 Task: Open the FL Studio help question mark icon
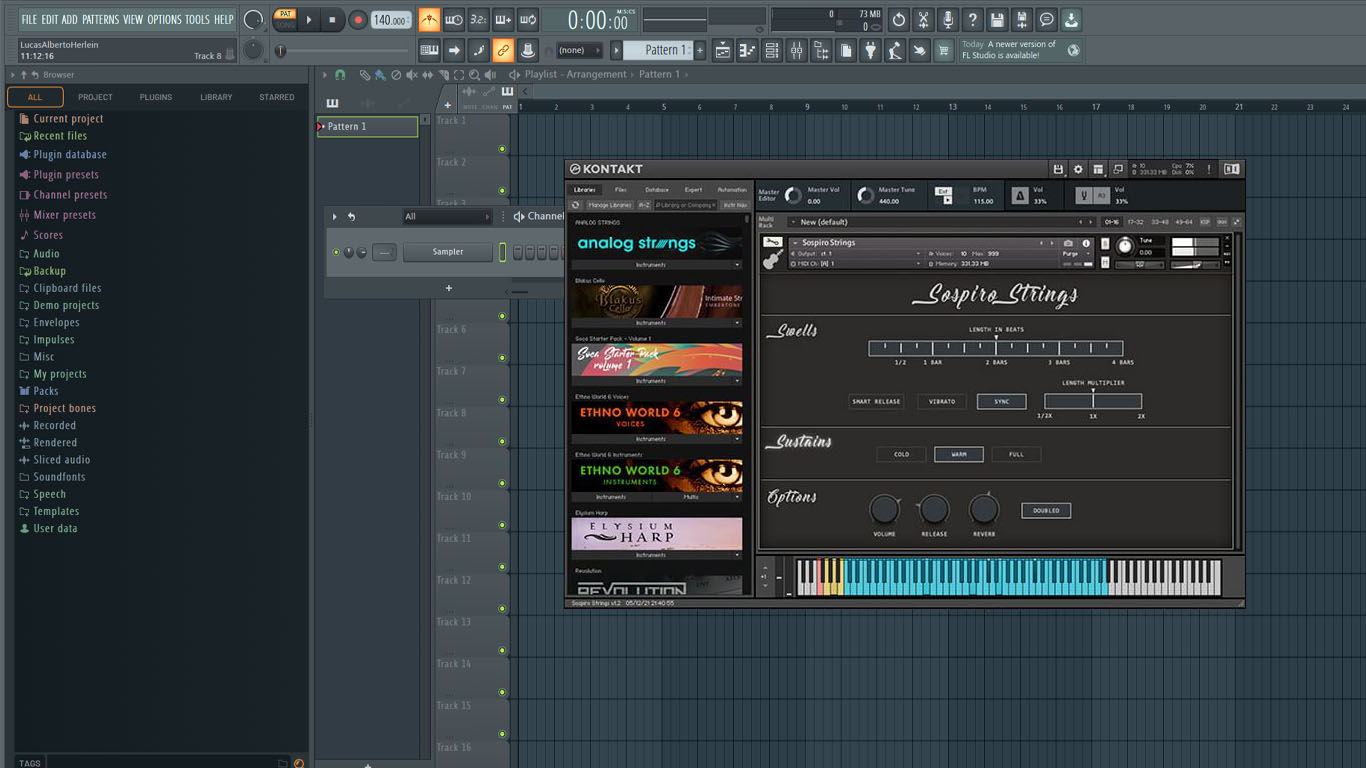click(x=972, y=19)
